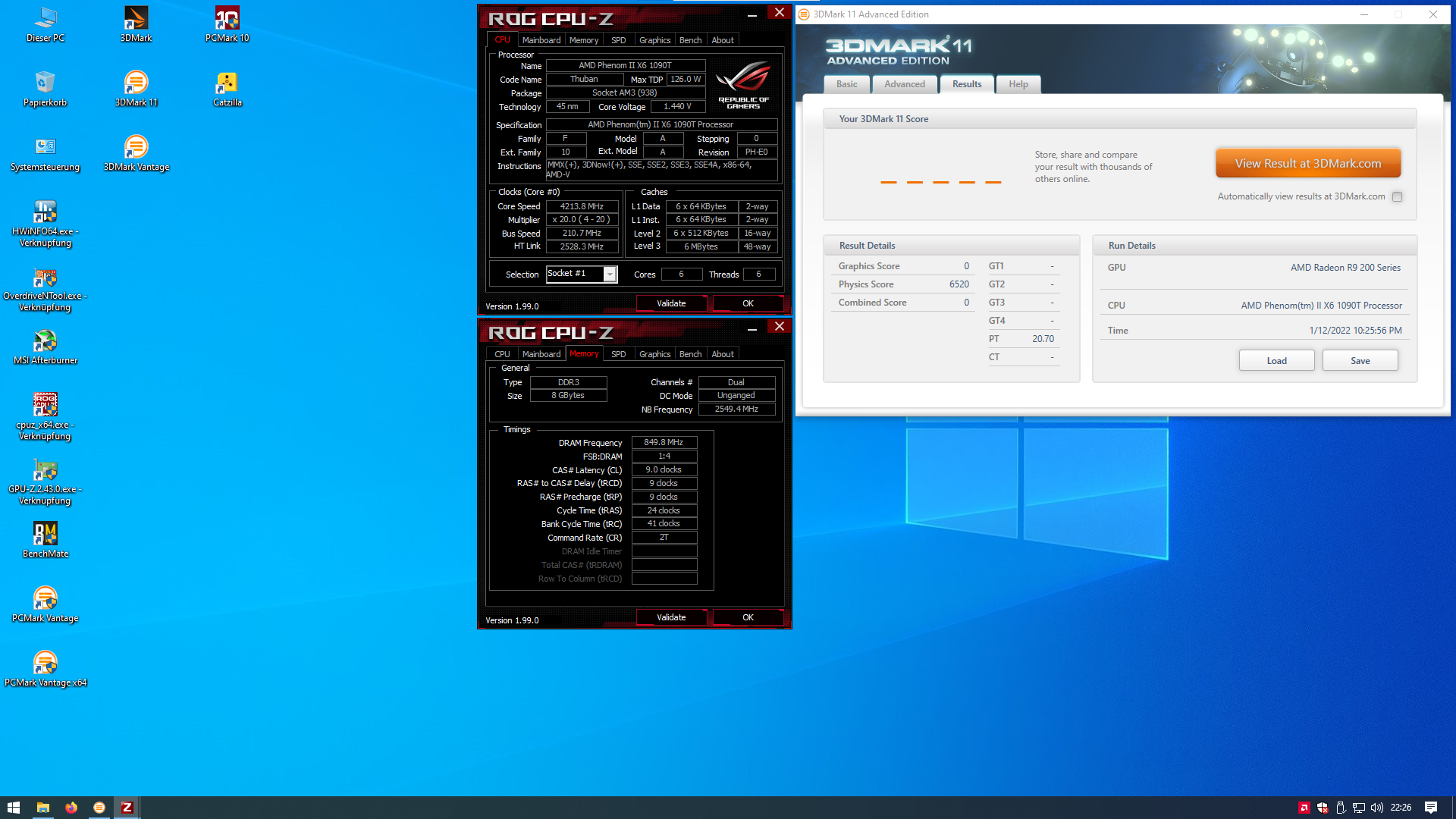Viewport: 1456px width, 819px height.
Task: Open the volume tray icon
Action: point(1377,808)
